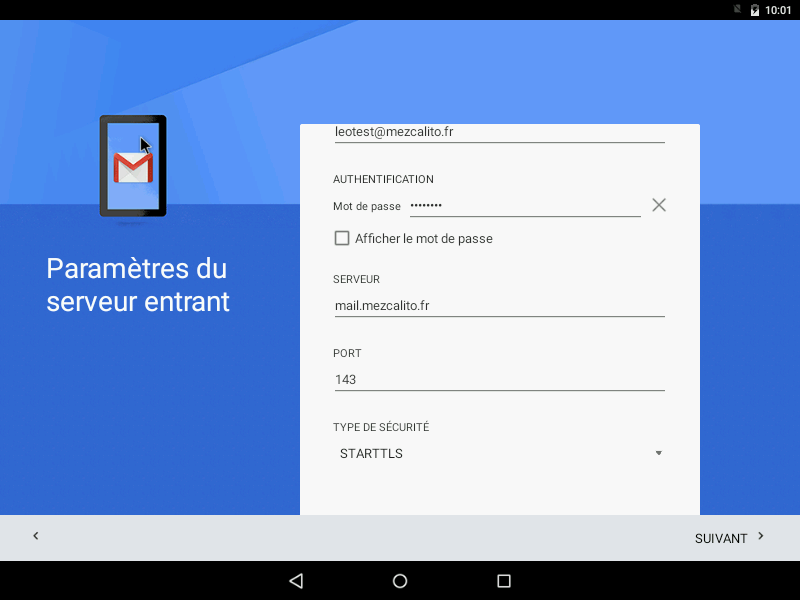The width and height of the screenshot is (800, 600).
Task: Go back using the left chevron
Action: [35, 537]
